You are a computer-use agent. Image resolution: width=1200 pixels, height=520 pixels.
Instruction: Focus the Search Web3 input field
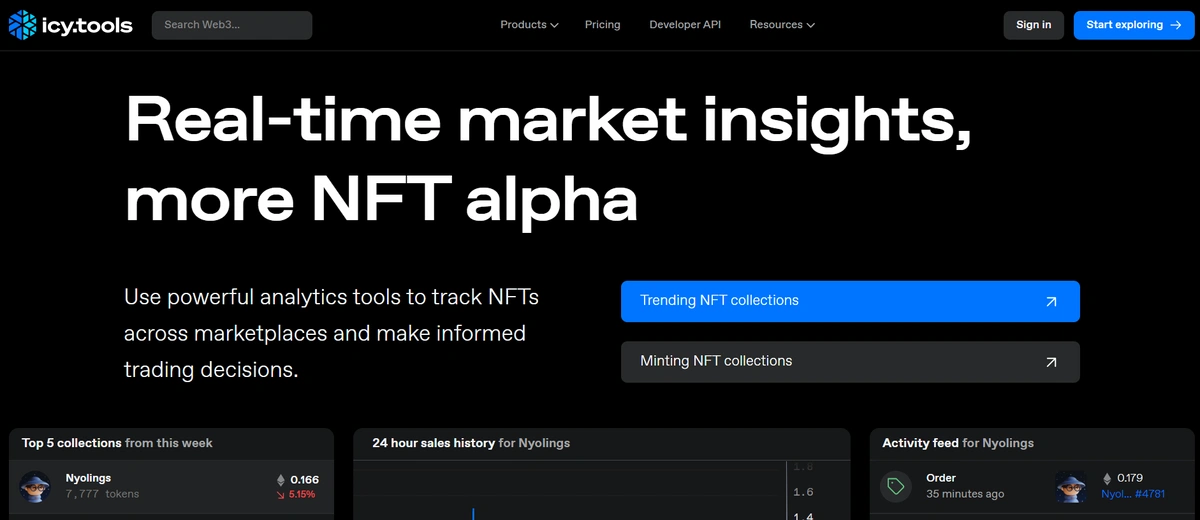232,25
